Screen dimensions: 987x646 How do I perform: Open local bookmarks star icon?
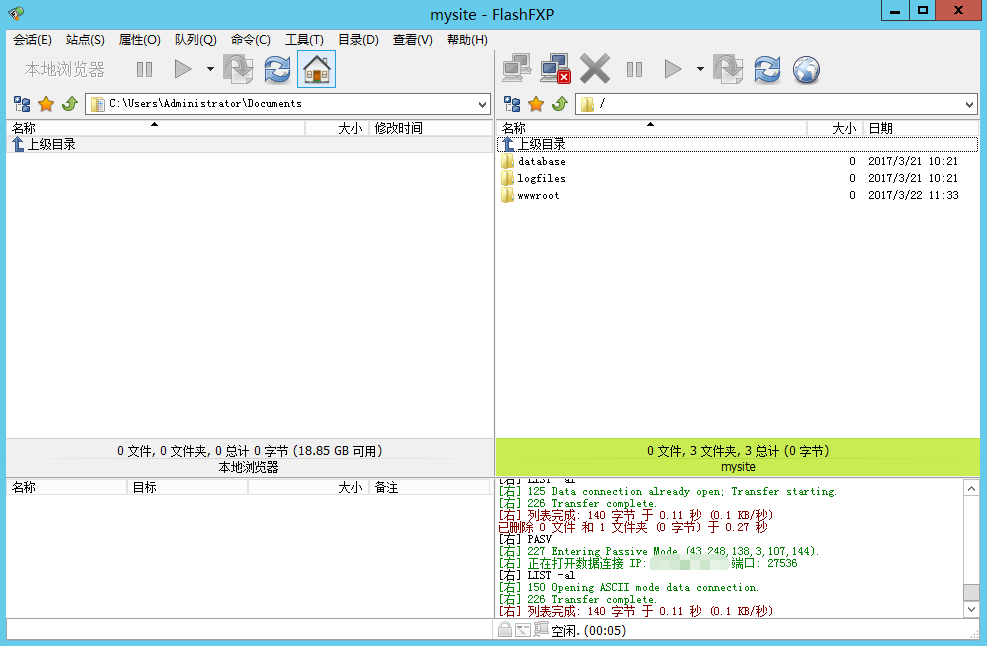pos(46,104)
